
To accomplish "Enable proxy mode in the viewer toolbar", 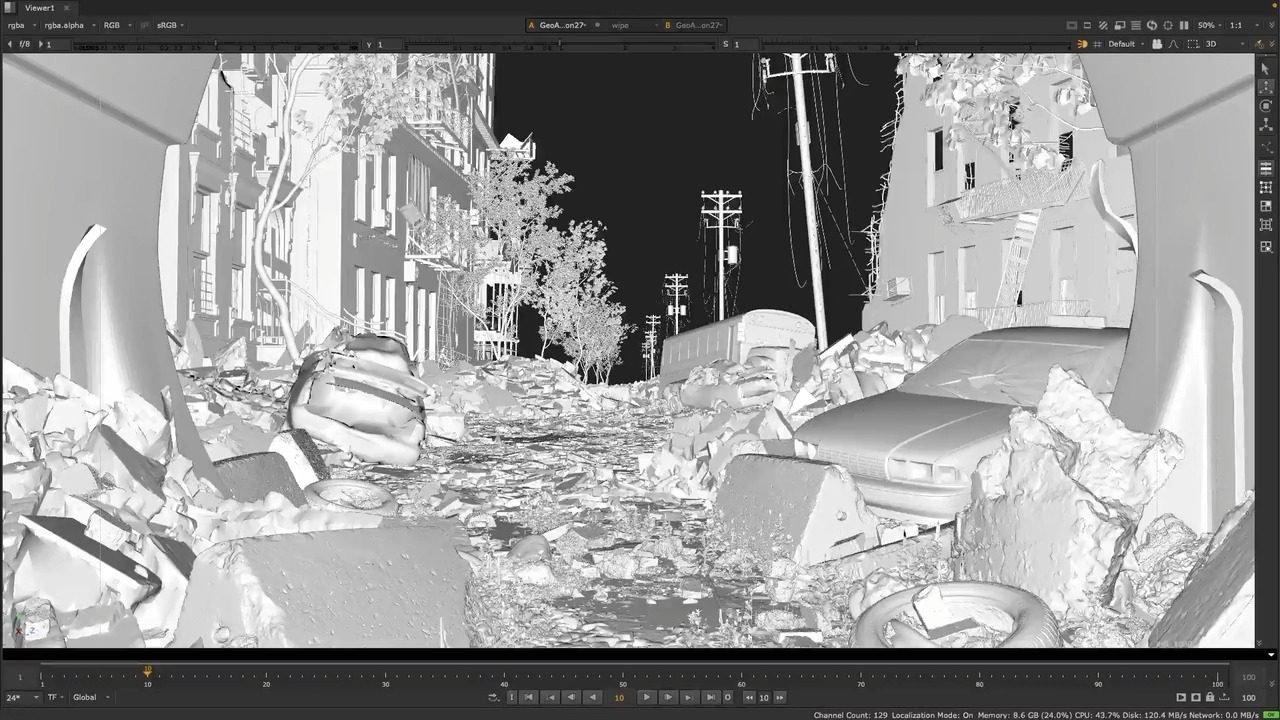I will [x=1104, y=25].
